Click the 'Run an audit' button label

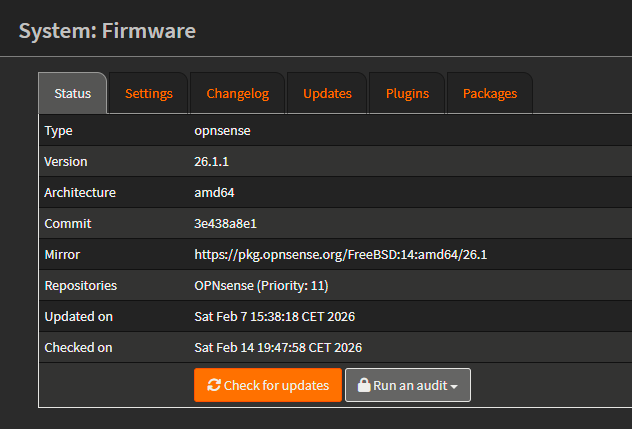(410, 385)
